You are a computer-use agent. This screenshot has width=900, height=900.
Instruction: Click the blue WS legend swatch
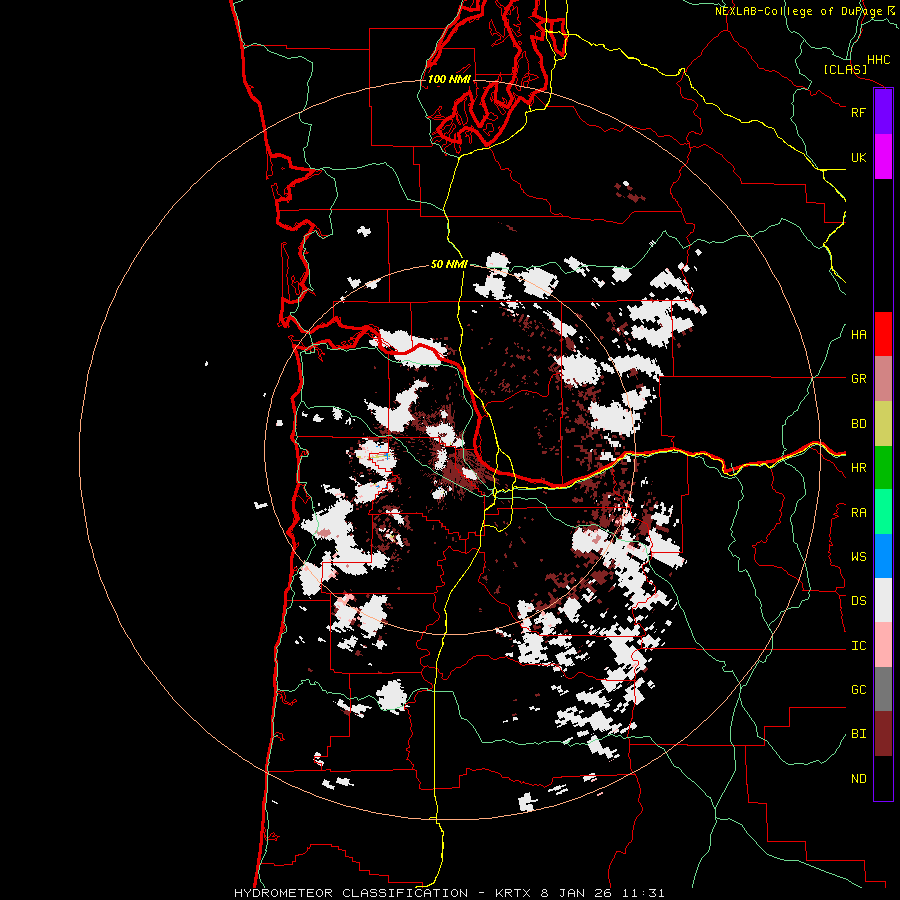pyautogui.click(x=883, y=556)
